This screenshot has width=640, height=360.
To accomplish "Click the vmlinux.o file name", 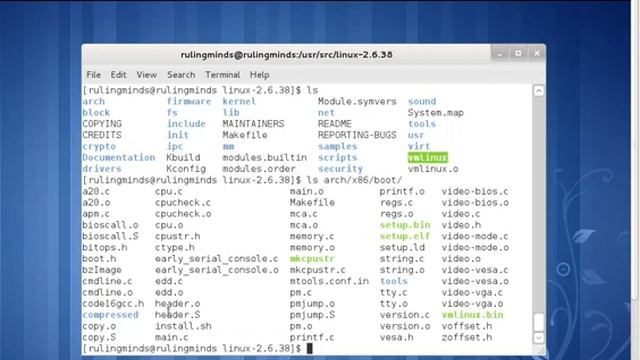I will tap(433, 169).
